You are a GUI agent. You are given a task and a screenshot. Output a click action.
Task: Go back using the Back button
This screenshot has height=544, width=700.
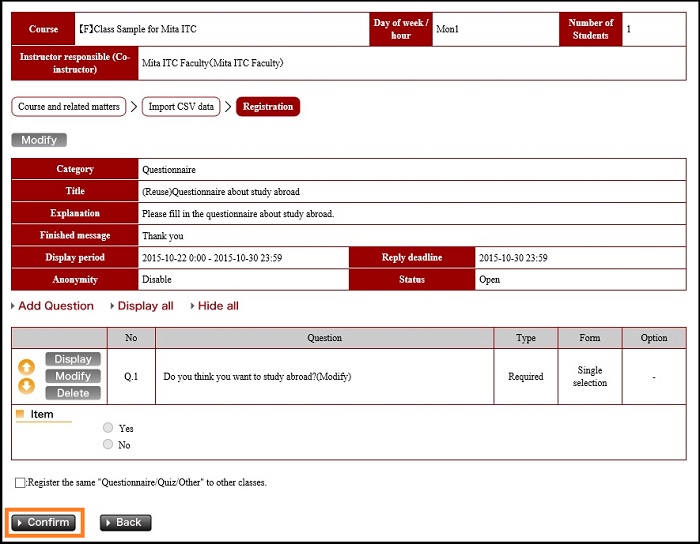(125, 522)
